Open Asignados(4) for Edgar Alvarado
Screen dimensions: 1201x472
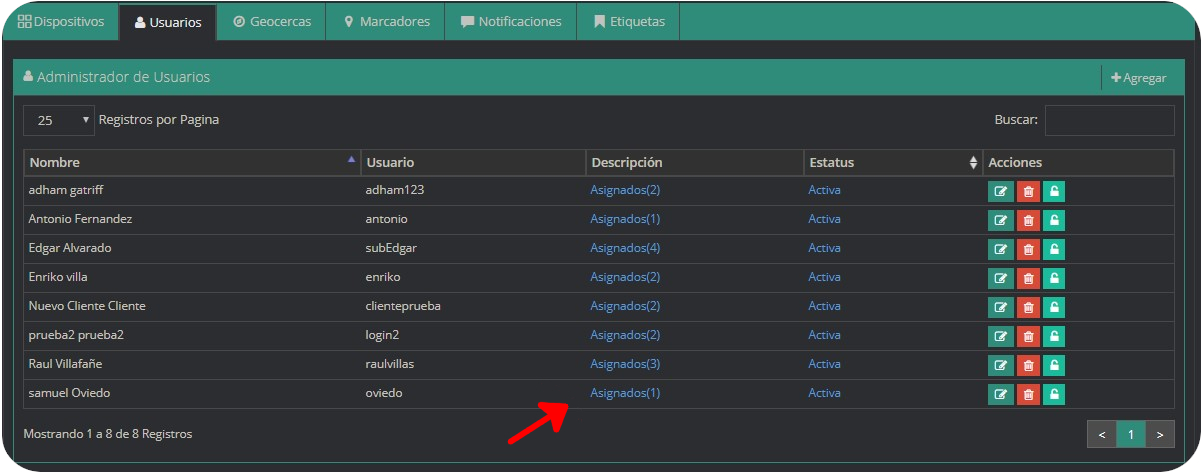pos(625,248)
